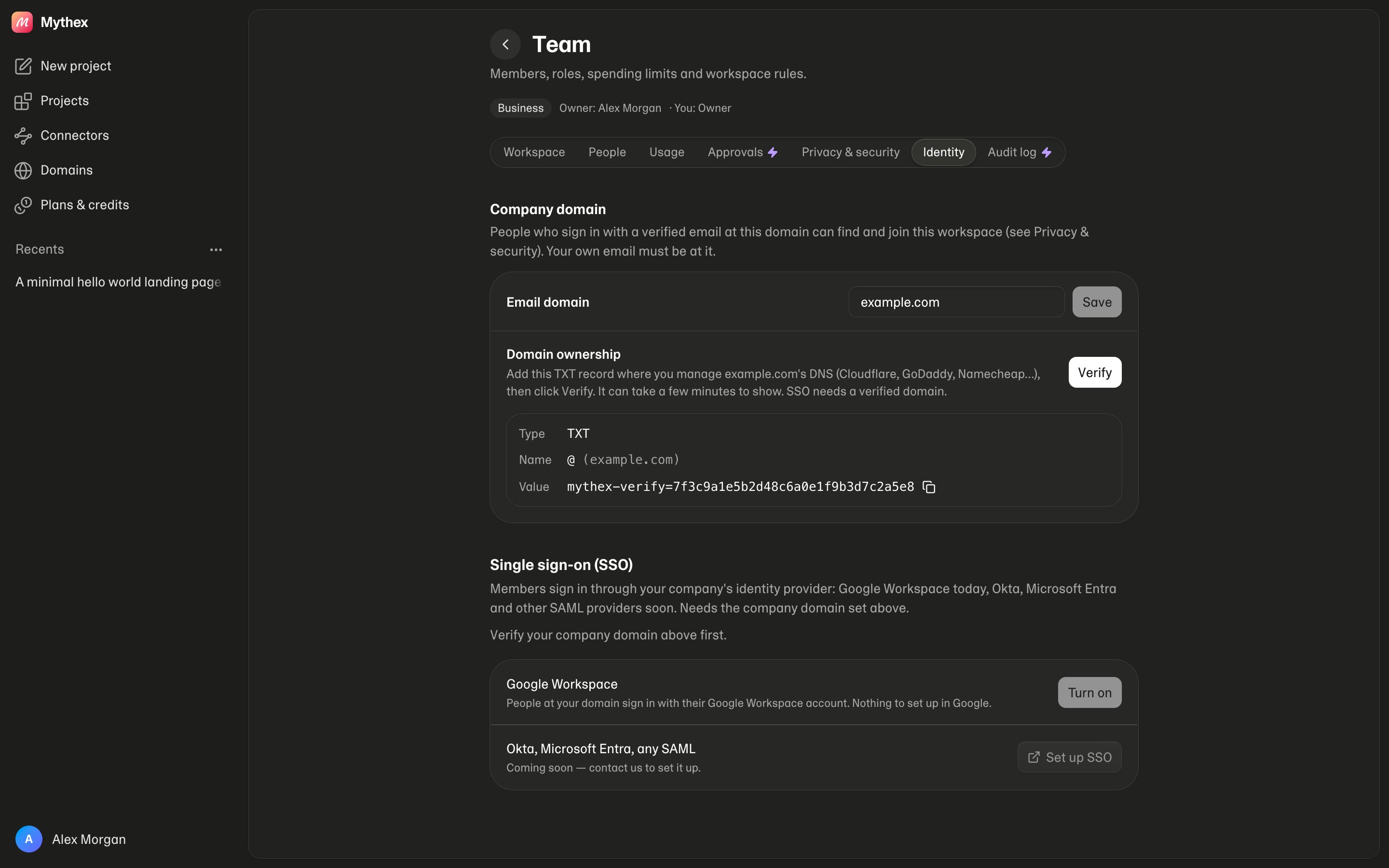Verify domain ownership
Image resolution: width=1389 pixels, height=868 pixels.
[x=1094, y=373]
